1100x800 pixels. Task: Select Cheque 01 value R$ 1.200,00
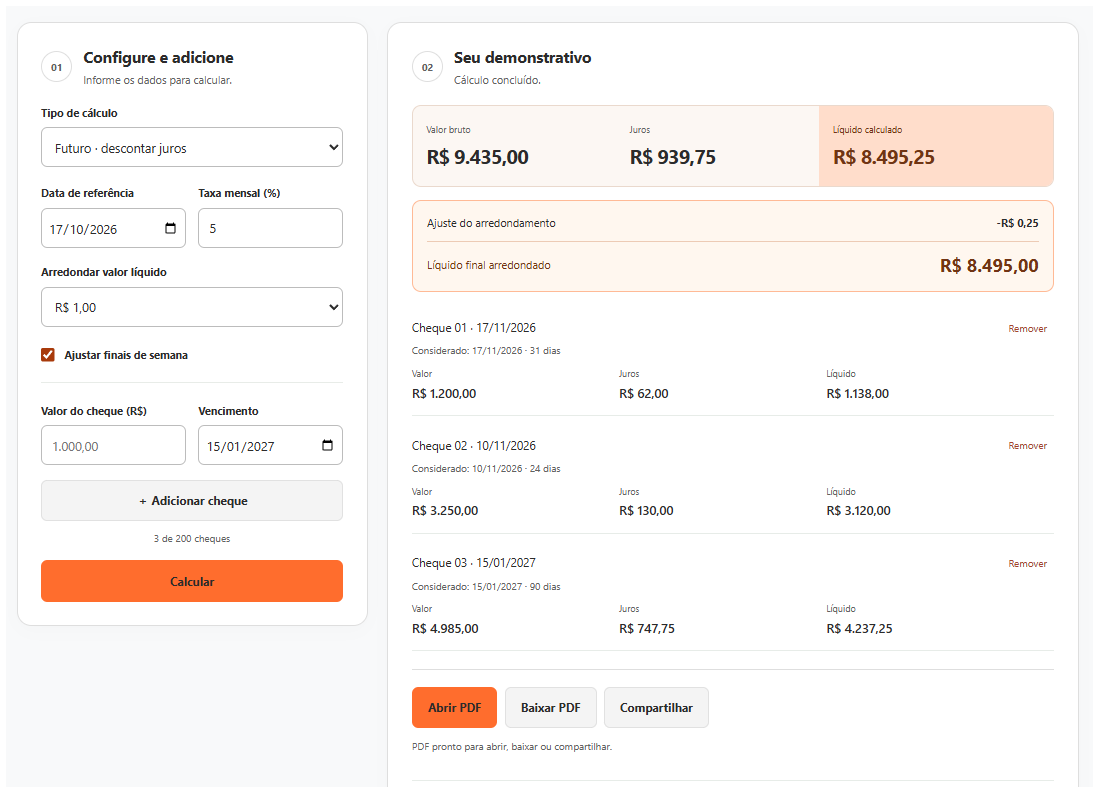point(444,394)
